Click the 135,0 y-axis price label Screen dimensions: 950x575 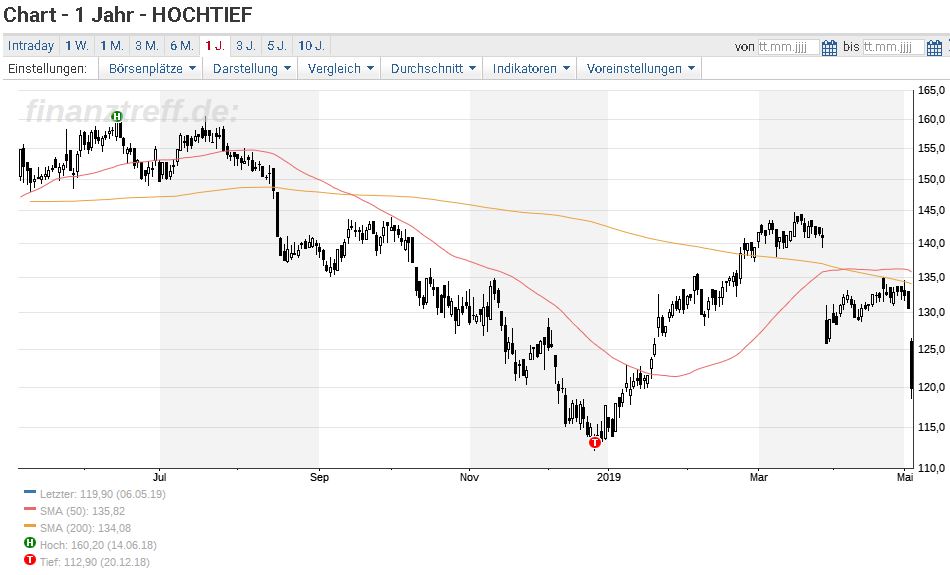tap(931, 278)
